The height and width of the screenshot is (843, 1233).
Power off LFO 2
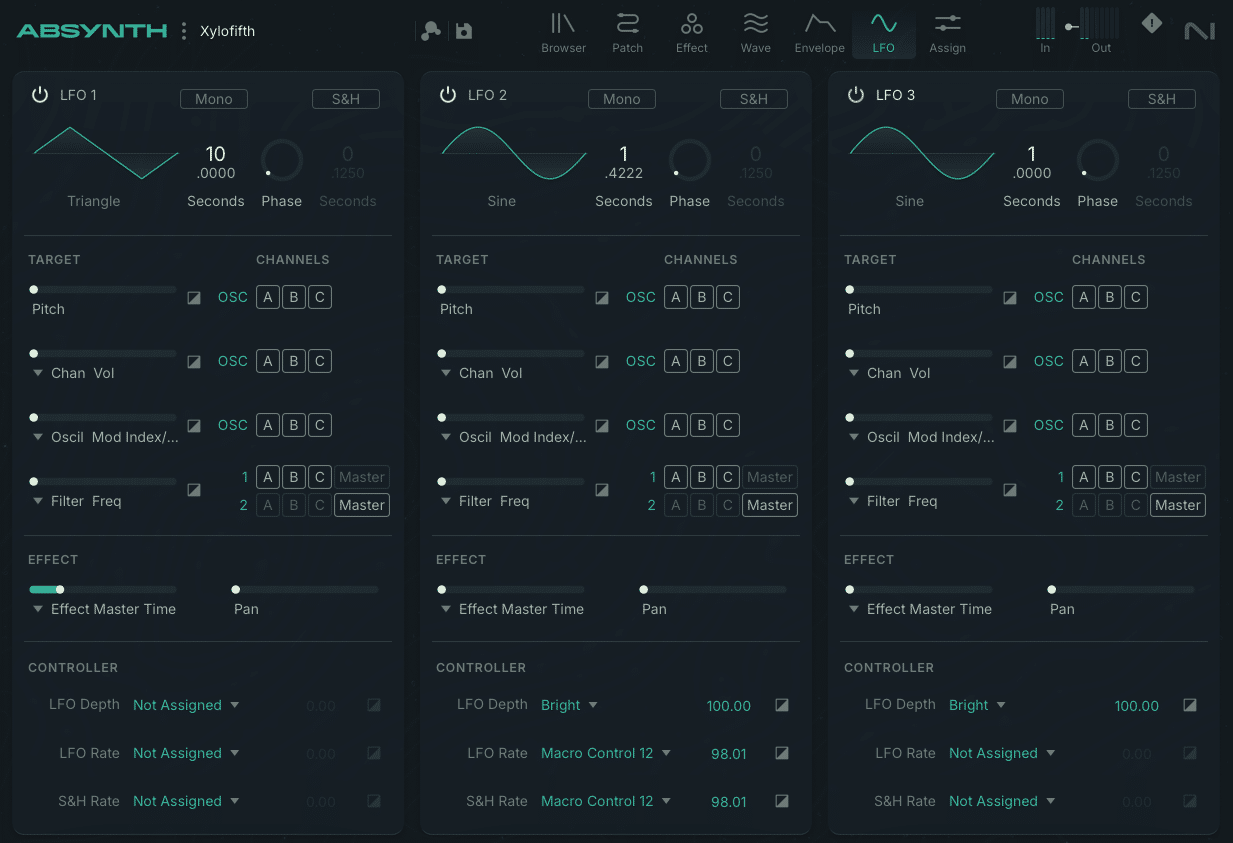tap(448, 95)
